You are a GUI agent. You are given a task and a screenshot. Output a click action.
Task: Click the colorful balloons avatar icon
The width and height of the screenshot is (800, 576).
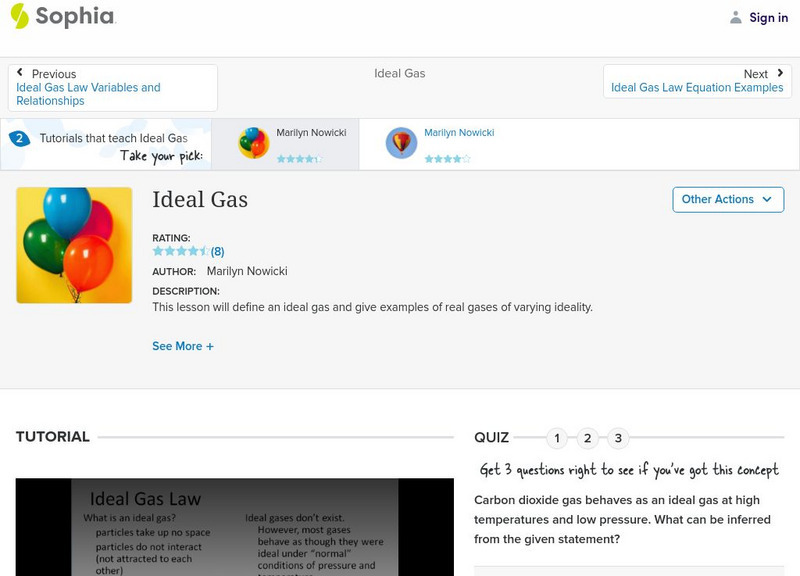(254, 143)
